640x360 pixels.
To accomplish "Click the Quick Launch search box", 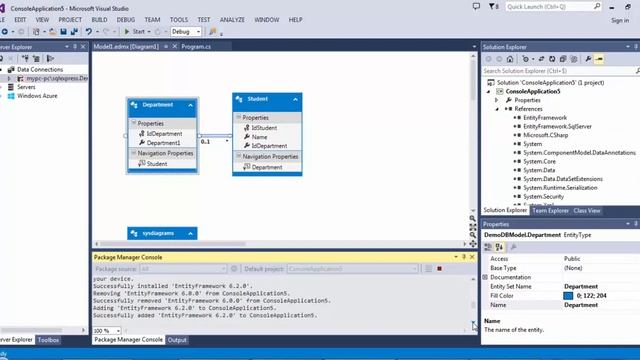I will pos(553,7).
